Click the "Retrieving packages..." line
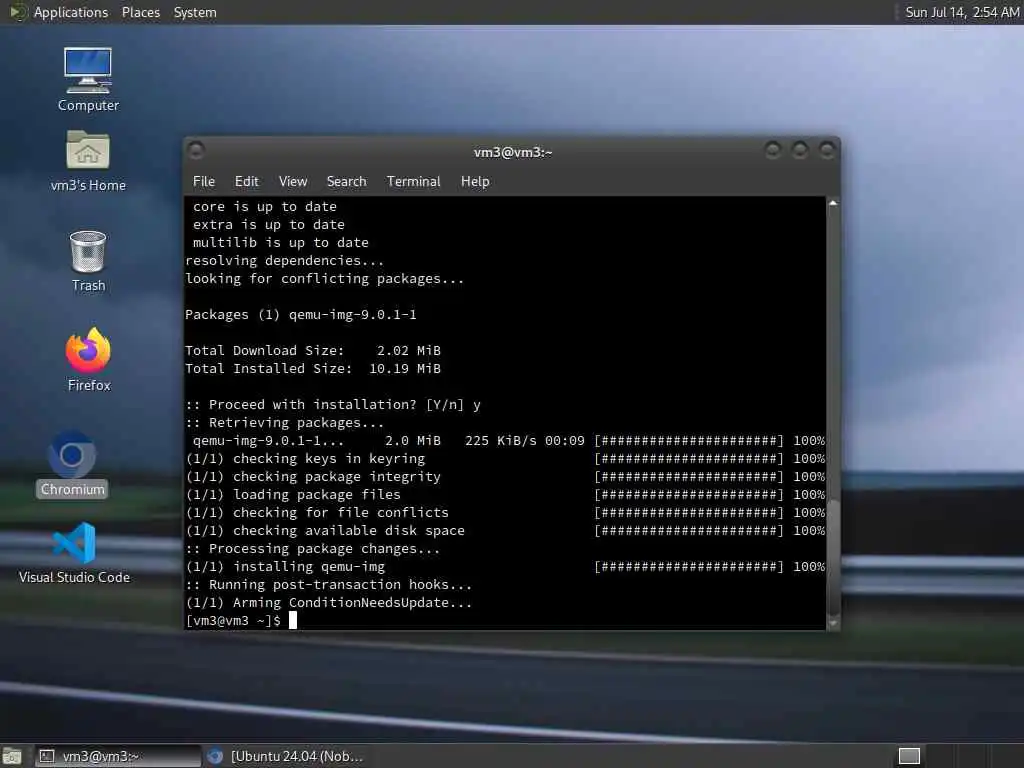Image resolution: width=1024 pixels, height=768 pixels. (285, 423)
